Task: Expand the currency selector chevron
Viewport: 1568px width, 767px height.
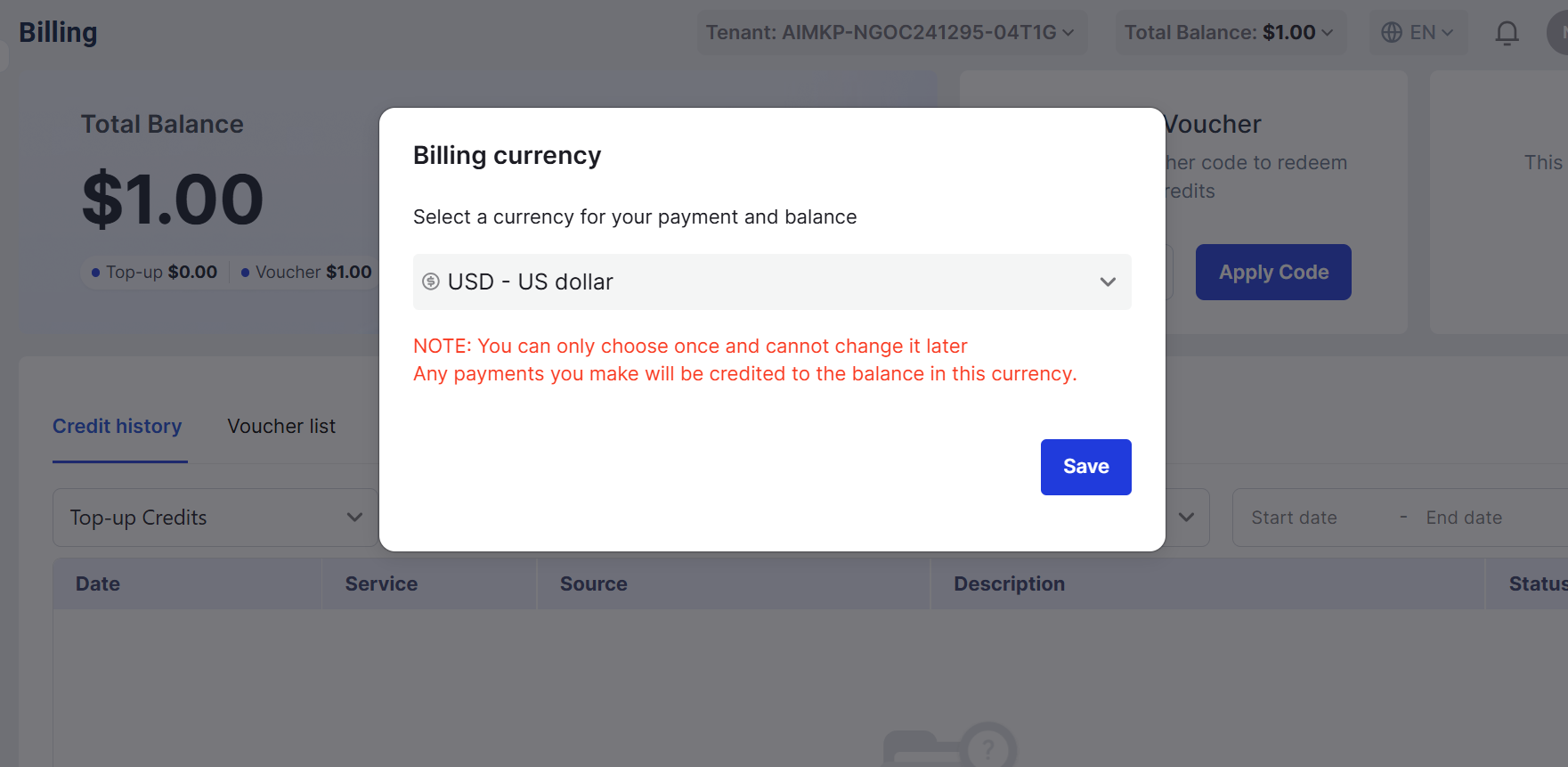Action: pos(1108,282)
